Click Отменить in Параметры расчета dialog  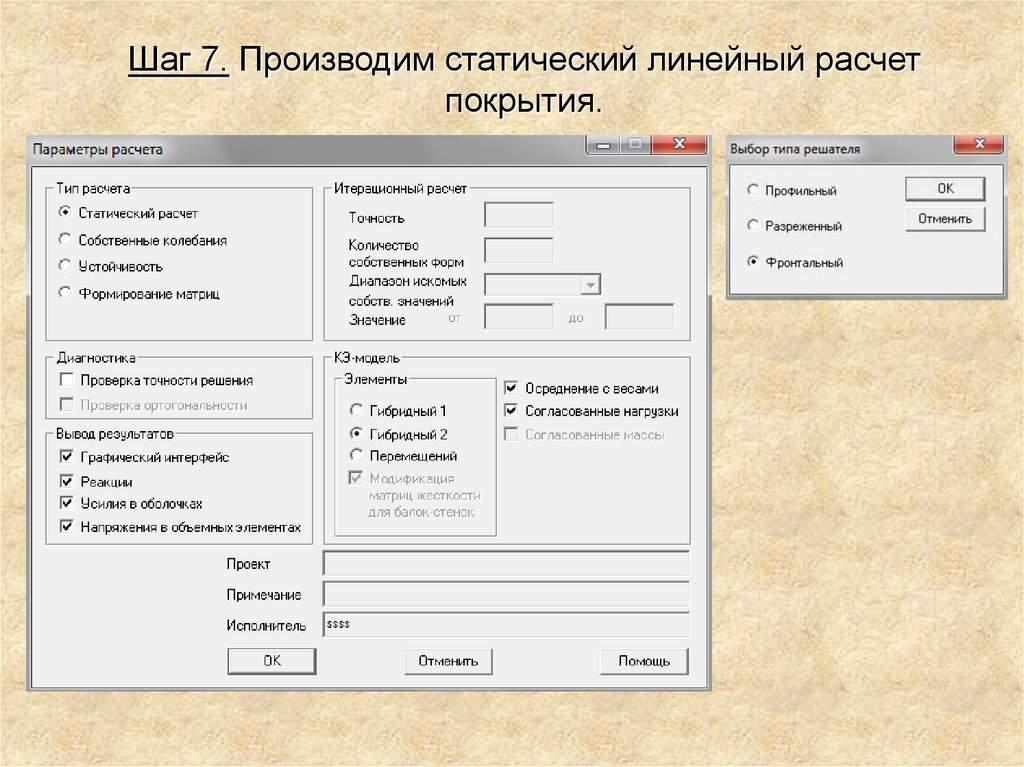[448, 661]
